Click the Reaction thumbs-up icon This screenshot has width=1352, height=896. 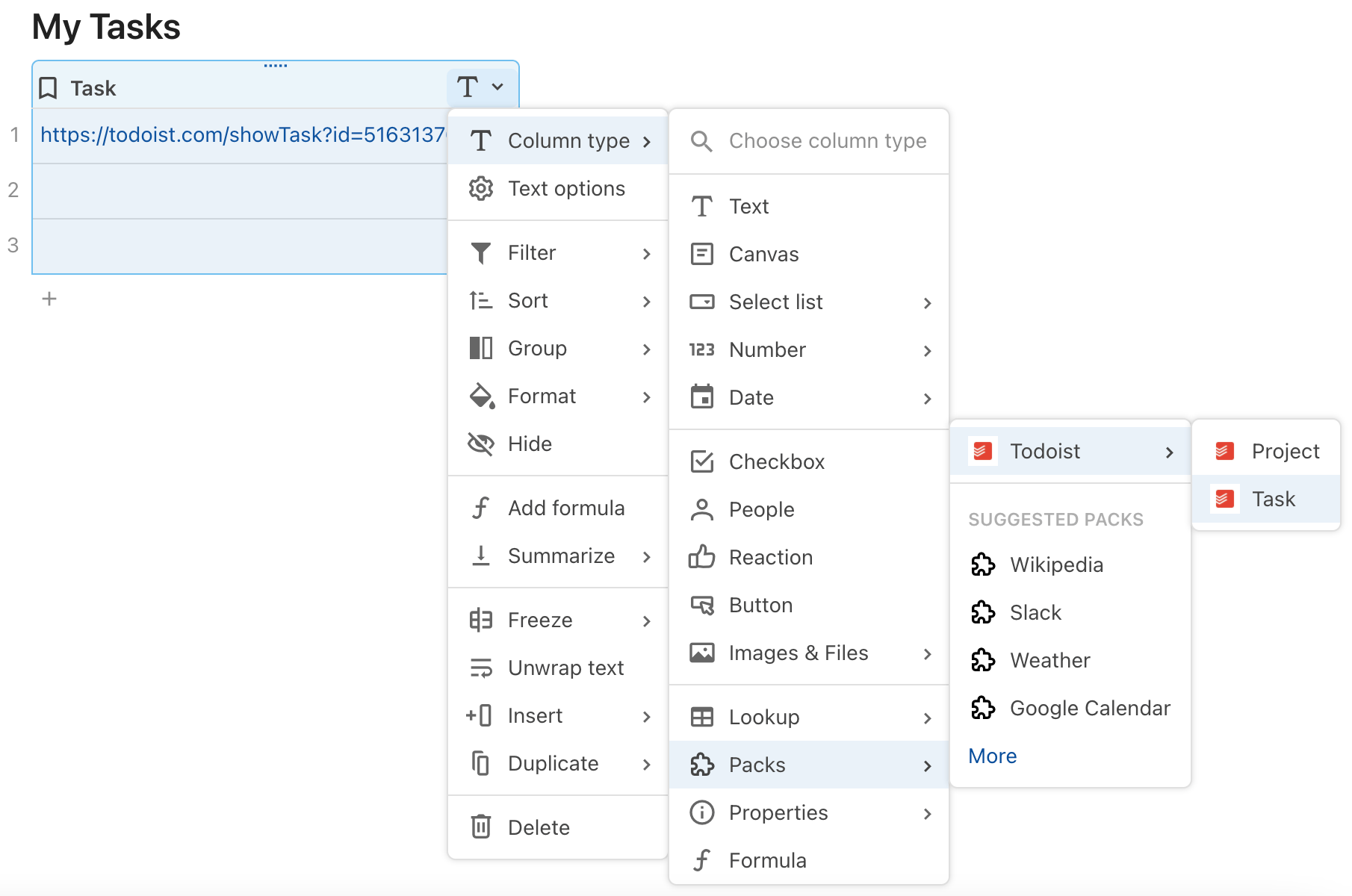point(702,557)
